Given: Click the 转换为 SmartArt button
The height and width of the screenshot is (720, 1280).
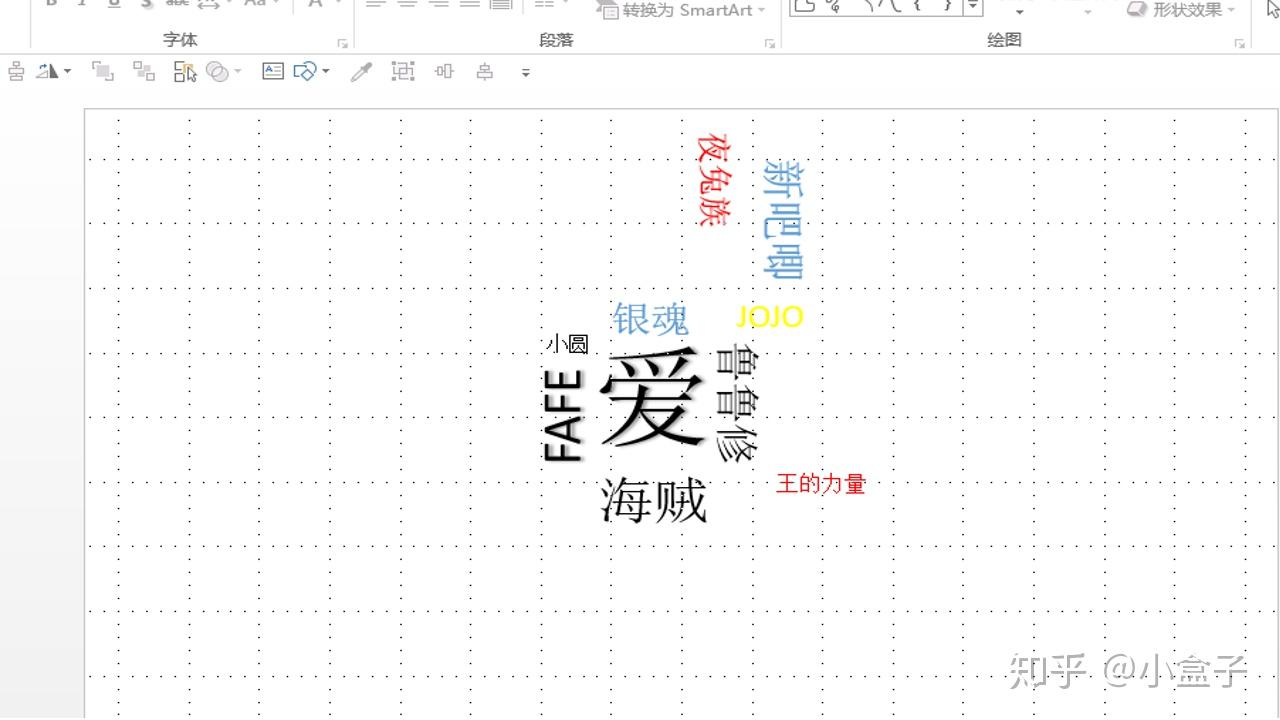Looking at the screenshot, I should (x=681, y=10).
